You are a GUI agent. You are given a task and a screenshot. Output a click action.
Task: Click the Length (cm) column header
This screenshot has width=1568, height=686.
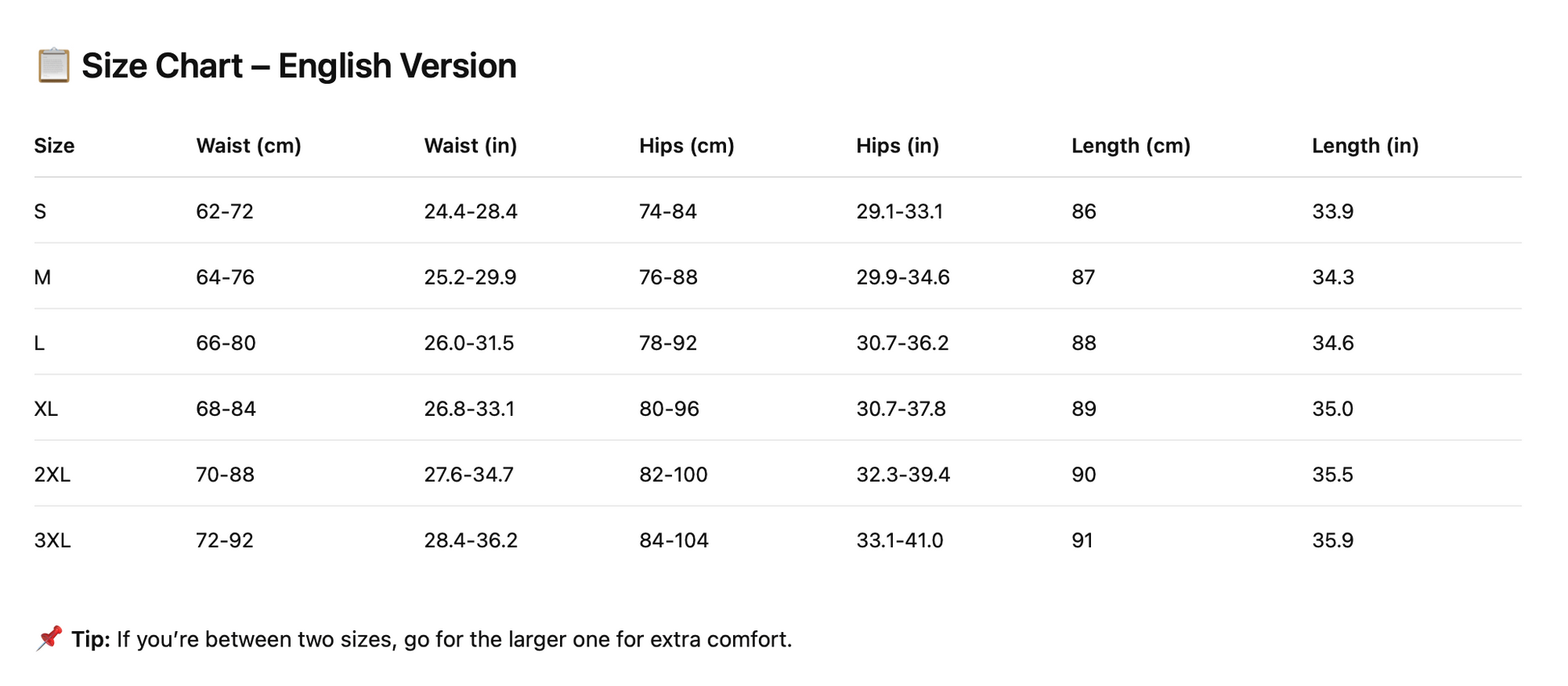click(1130, 146)
